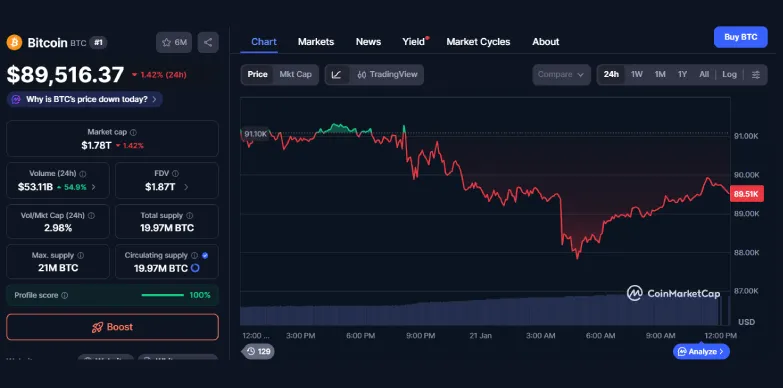This screenshot has width=783, height=388.
Task: Select the 1Y time range
Action: (682, 74)
